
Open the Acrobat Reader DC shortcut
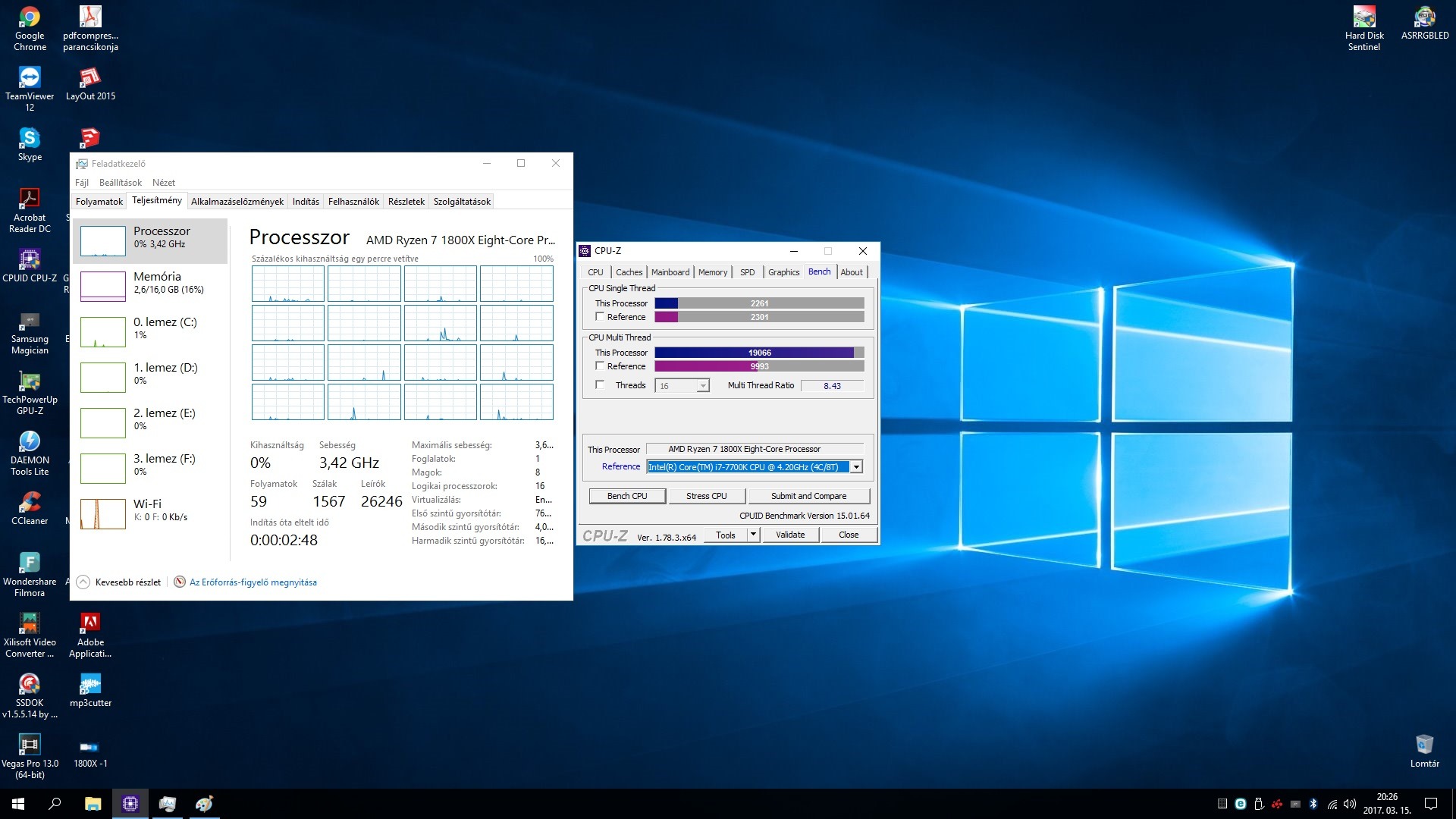pyautogui.click(x=30, y=210)
